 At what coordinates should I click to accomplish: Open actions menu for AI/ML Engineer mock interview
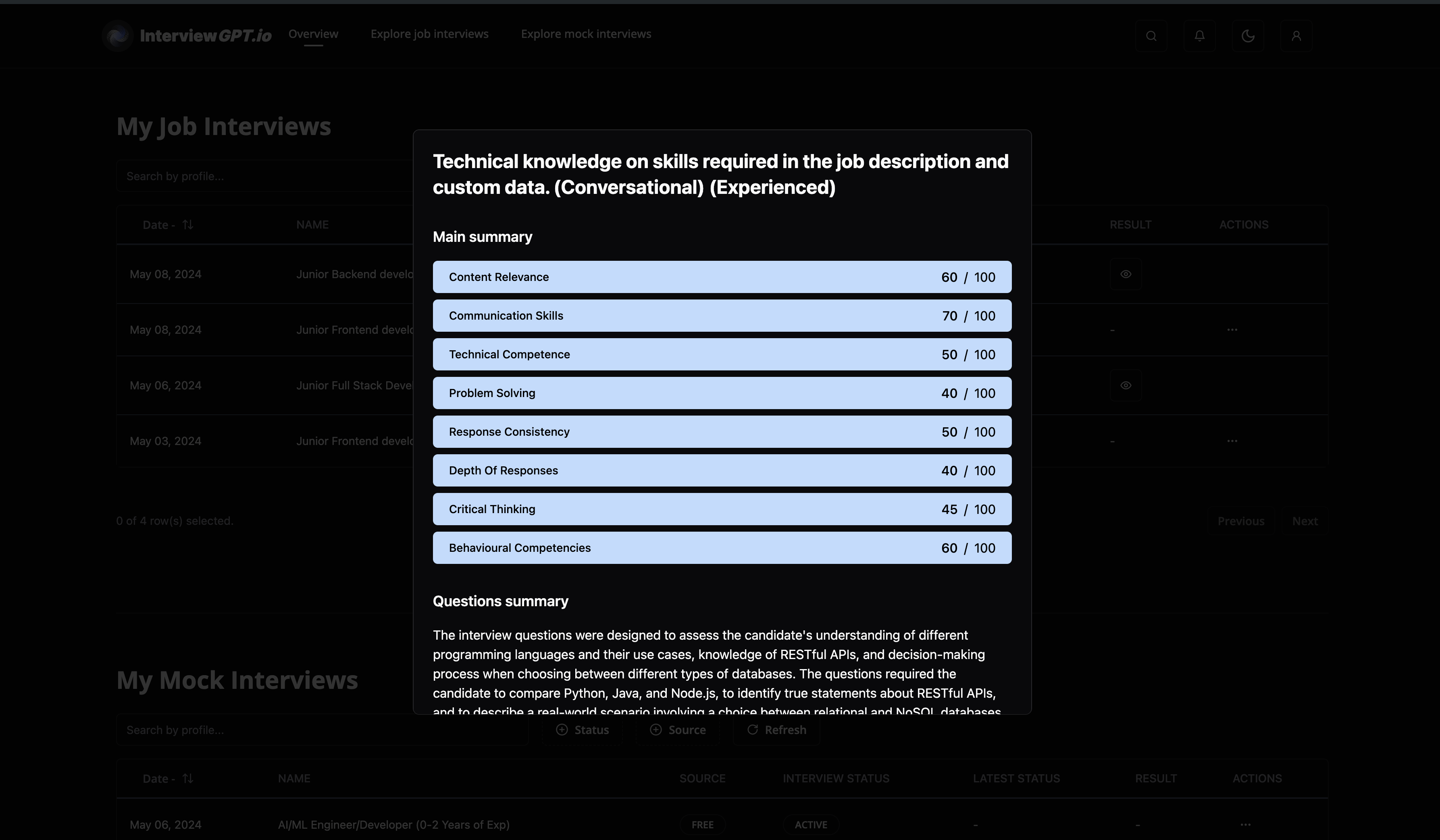point(1245,825)
